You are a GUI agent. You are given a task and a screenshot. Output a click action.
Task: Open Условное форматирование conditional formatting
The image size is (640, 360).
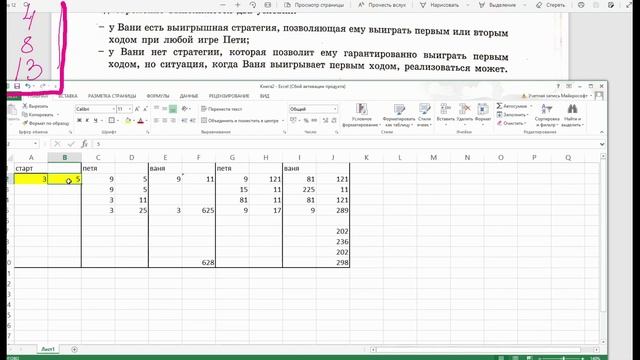pos(361,115)
